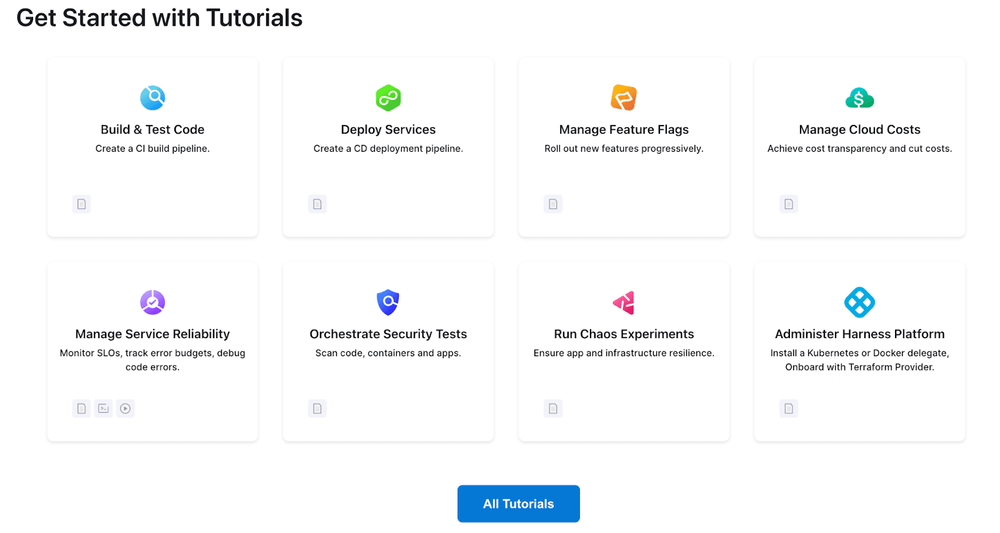Screen dimensions: 1000x533
Task: Click the All Tutorials button
Action: [518, 504]
